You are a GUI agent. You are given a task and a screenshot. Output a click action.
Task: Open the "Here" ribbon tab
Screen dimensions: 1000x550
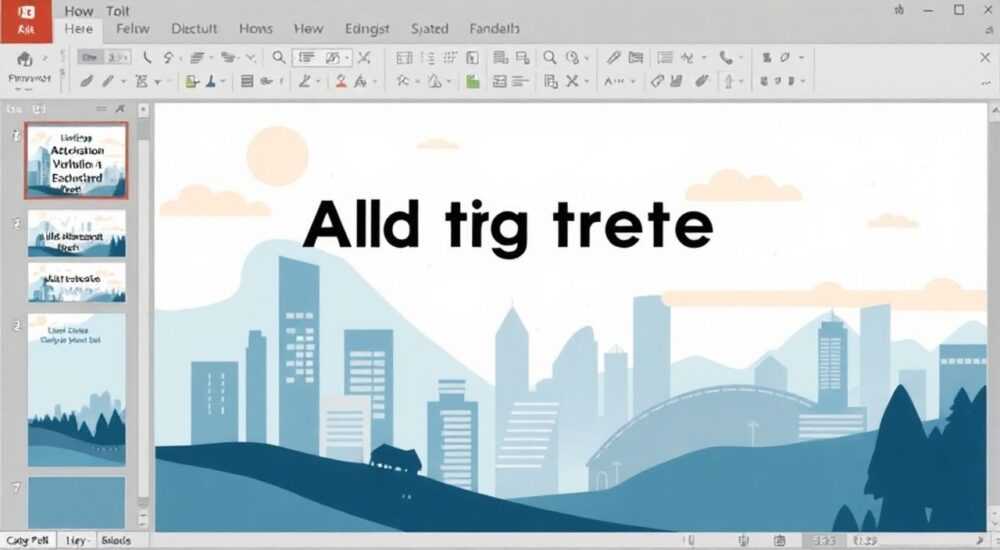point(78,29)
